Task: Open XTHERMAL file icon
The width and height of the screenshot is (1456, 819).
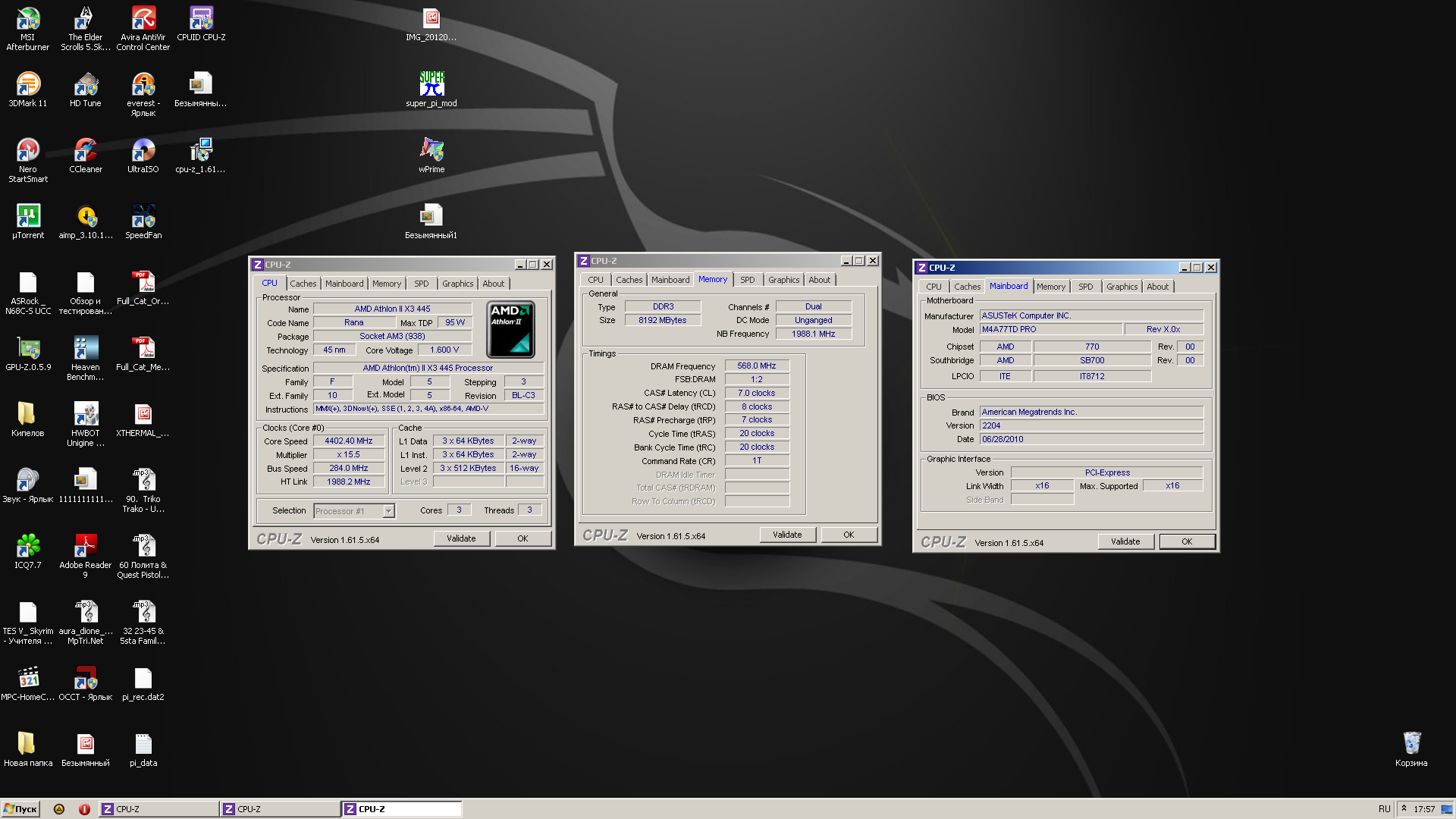Action: click(143, 419)
